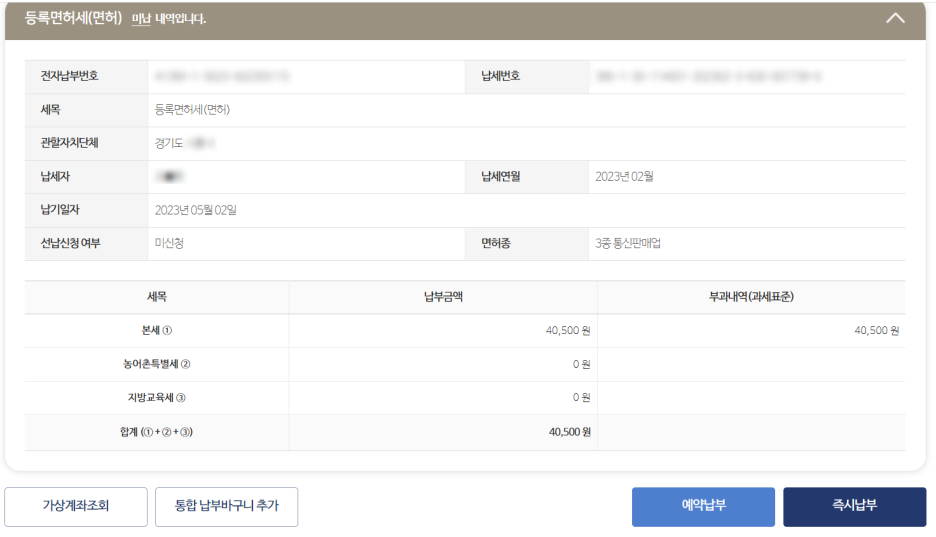Click the 납부금액 column header
Image resolution: width=936 pixels, height=537 pixels.
pos(443,297)
